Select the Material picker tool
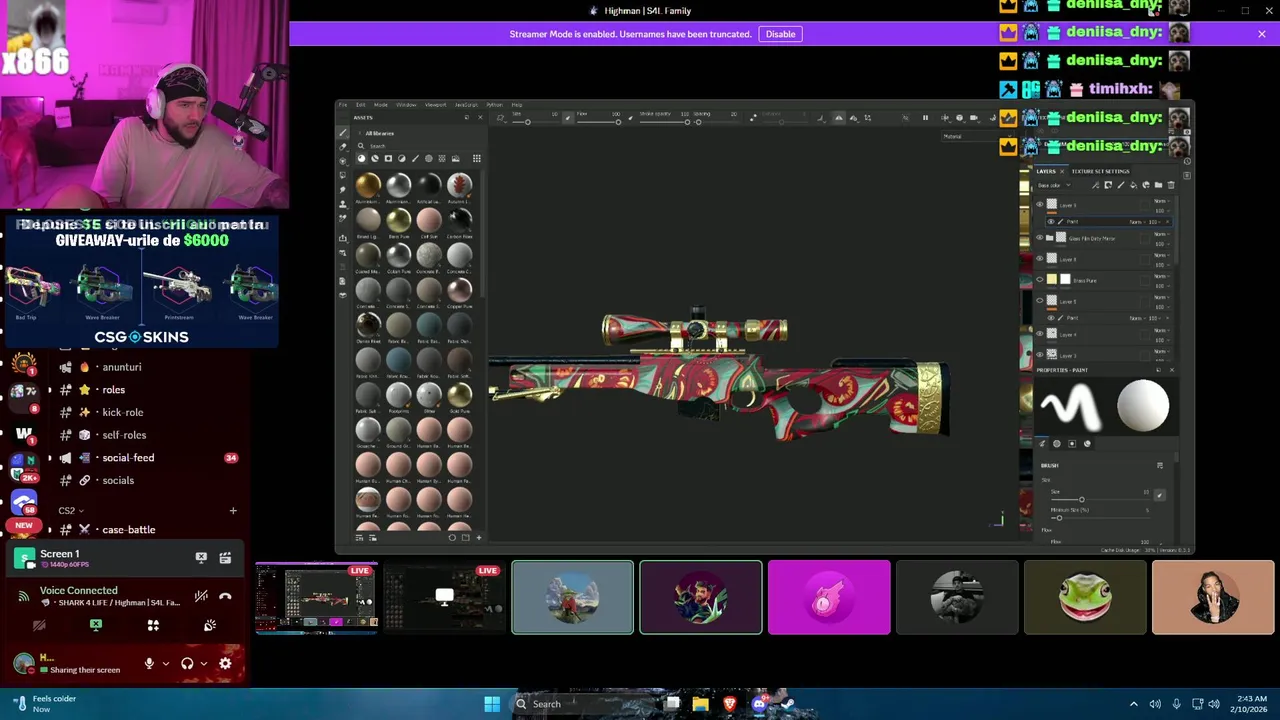The width and height of the screenshot is (1280, 720). click(342, 218)
